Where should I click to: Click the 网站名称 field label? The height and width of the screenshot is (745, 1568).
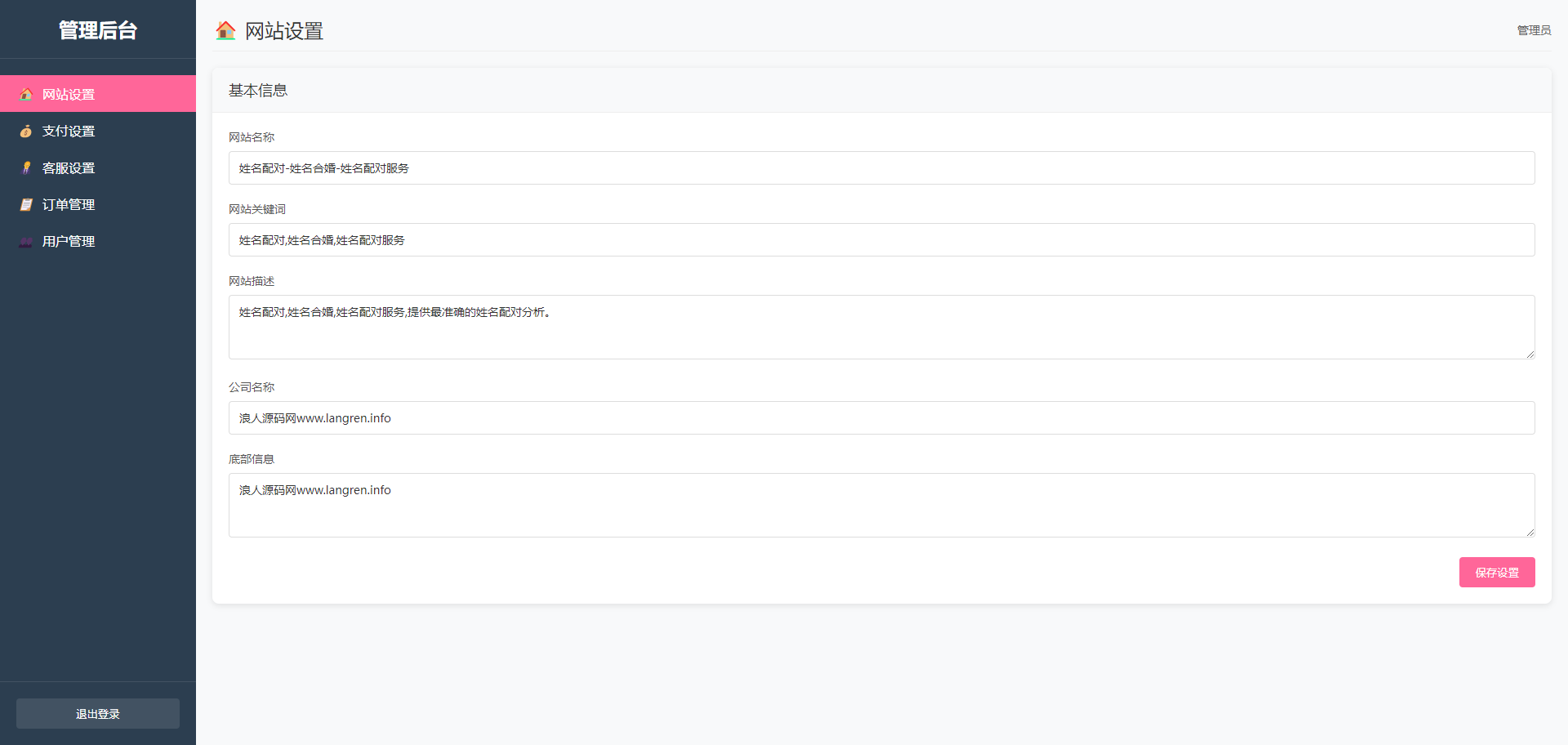pyautogui.click(x=252, y=137)
